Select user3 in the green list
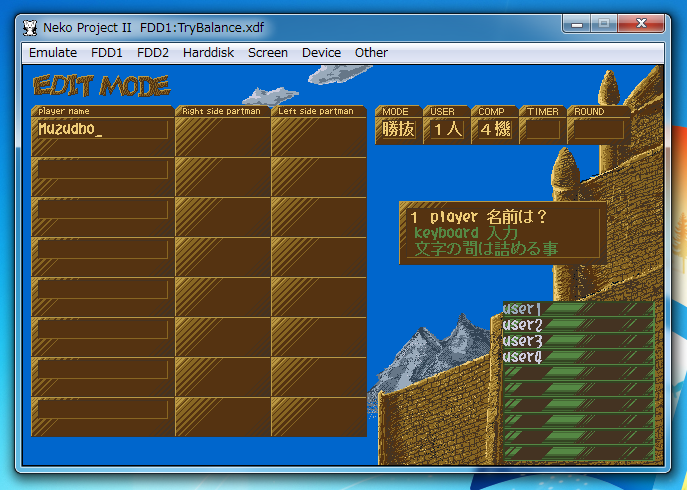The height and width of the screenshot is (490, 687). (x=578, y=341)
